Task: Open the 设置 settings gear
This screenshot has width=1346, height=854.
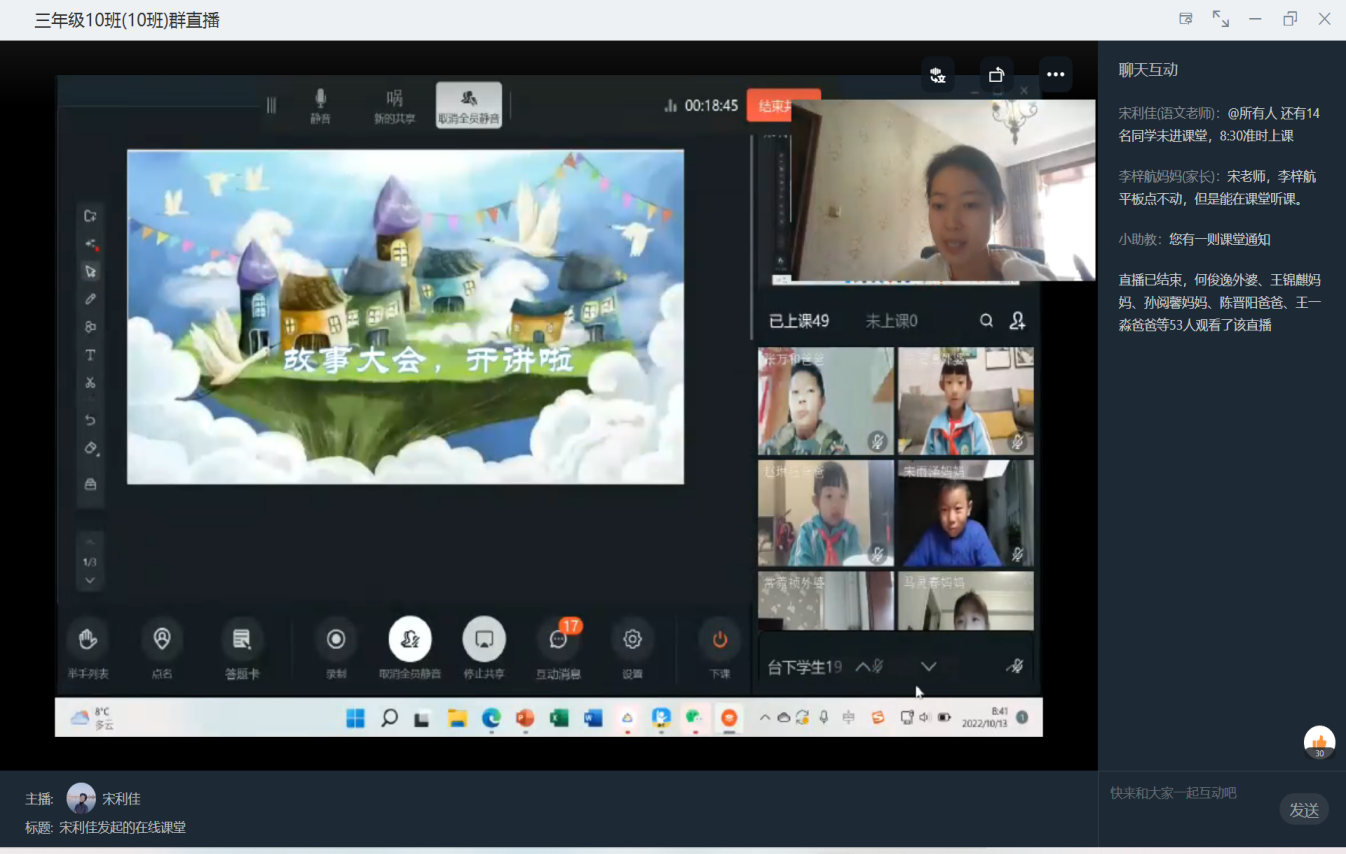Action: 632,640
